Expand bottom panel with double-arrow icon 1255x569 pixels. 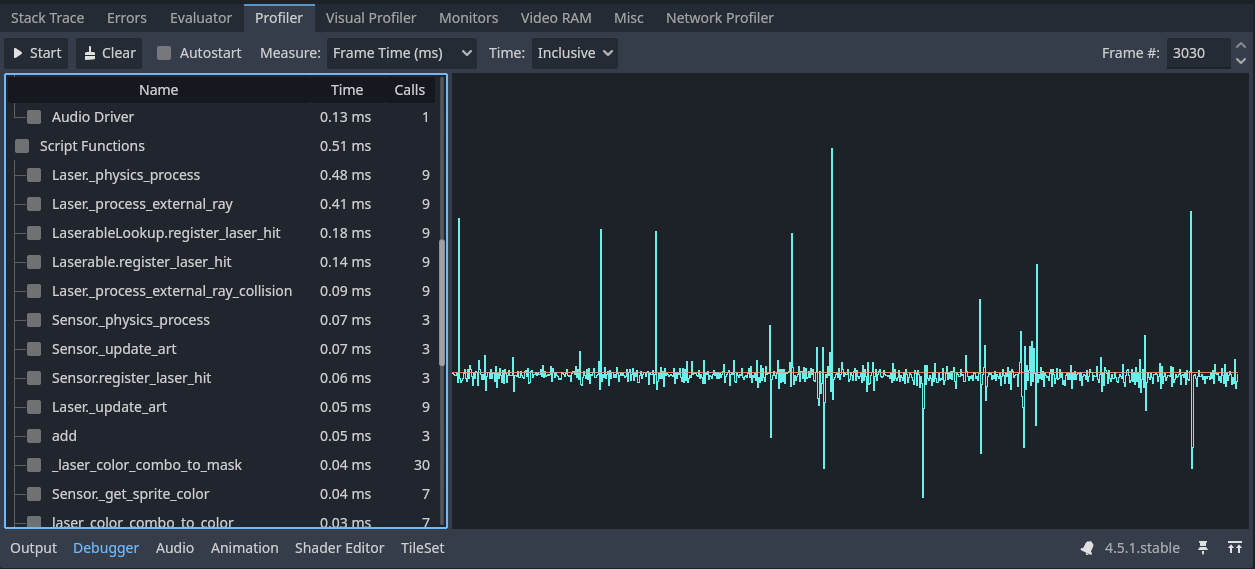pyautogui.click(x=1236, y=548)
